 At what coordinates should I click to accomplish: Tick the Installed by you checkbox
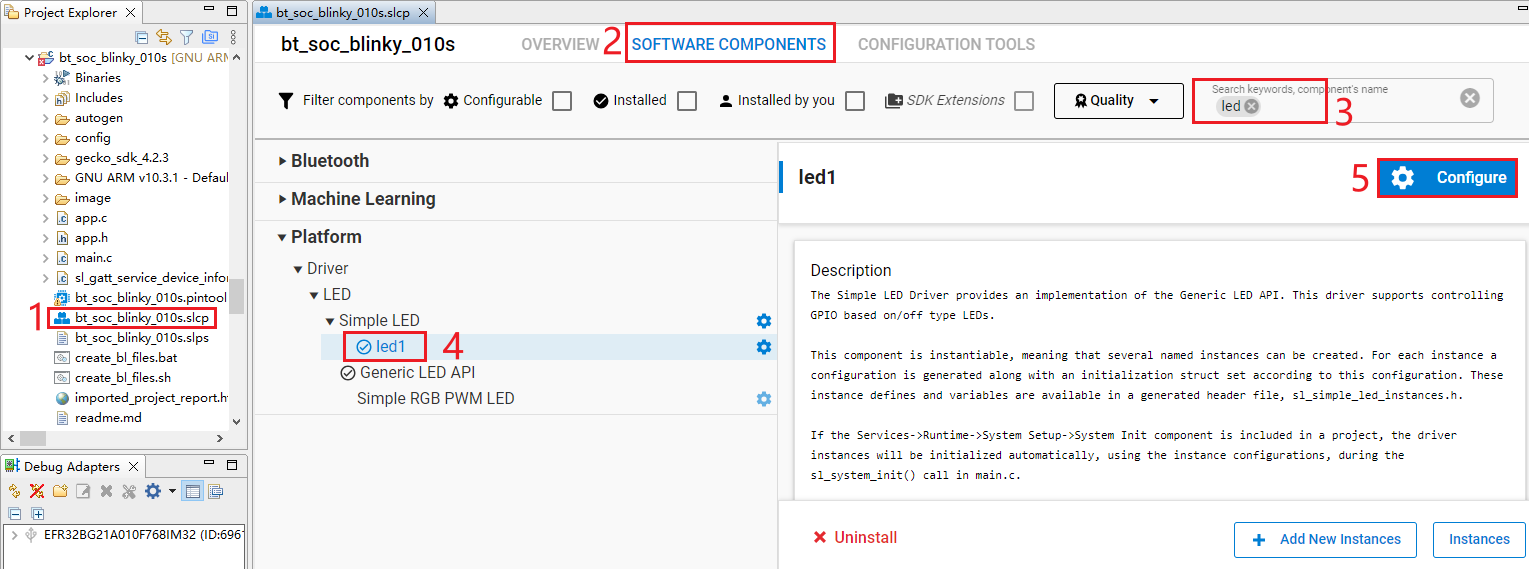pos(855,101)
